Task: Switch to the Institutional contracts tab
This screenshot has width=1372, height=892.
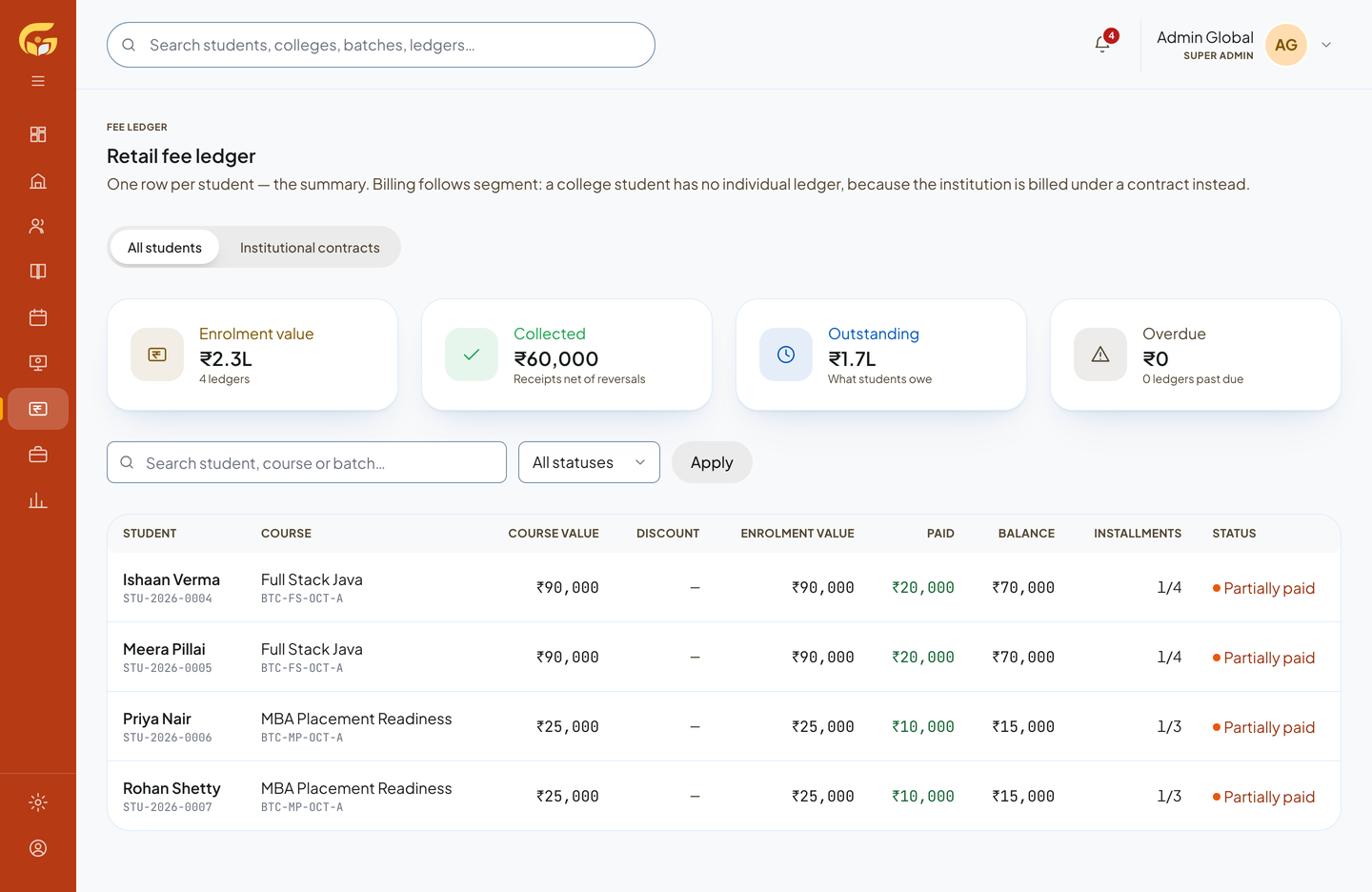Action: pos(310,248)
